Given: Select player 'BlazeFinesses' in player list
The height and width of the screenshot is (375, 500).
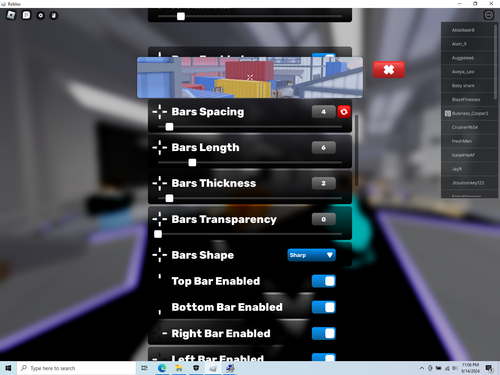Looking at the screenshot, I should tap(468, 99).
